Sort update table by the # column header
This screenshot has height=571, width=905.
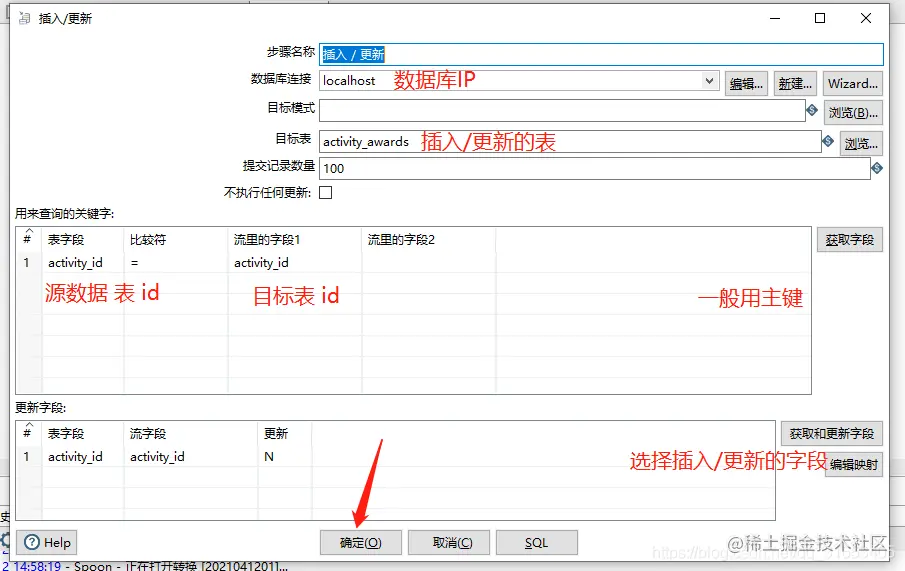[x=28, y=433]
